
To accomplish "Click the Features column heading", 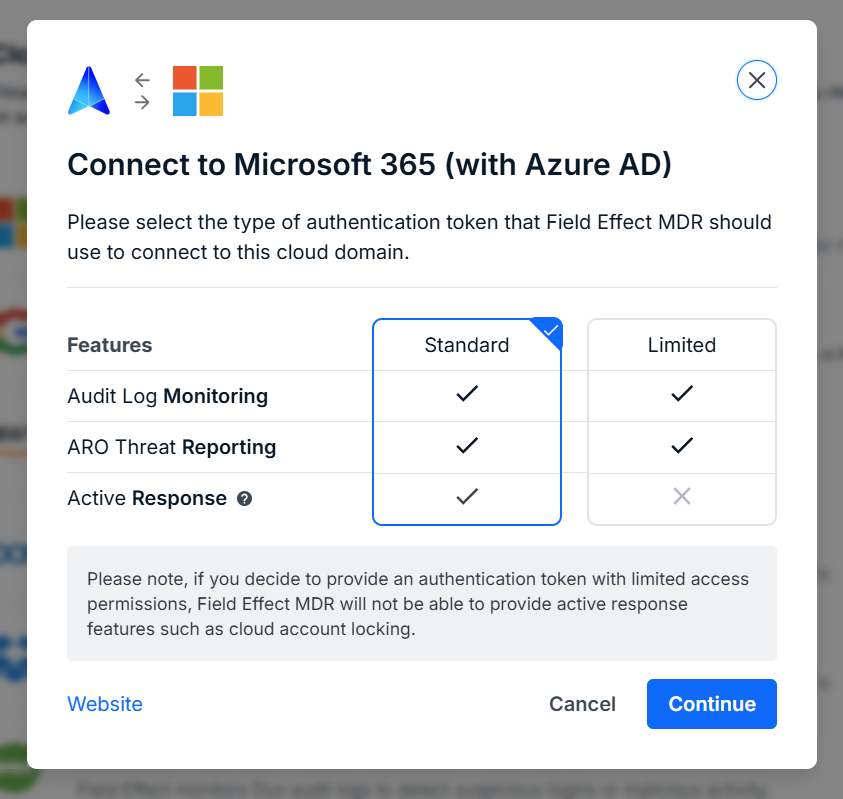I will [x=110, y=345].
